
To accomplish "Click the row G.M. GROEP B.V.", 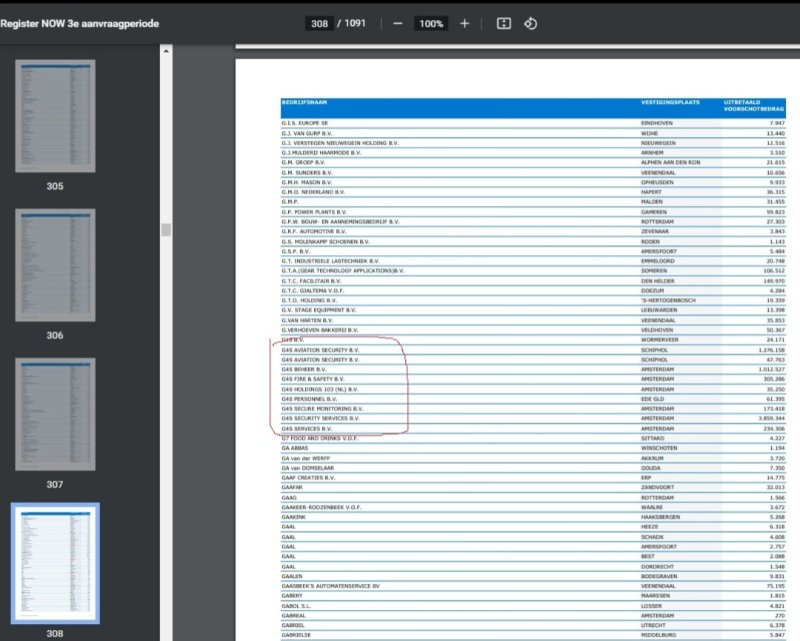I will 533,162.
